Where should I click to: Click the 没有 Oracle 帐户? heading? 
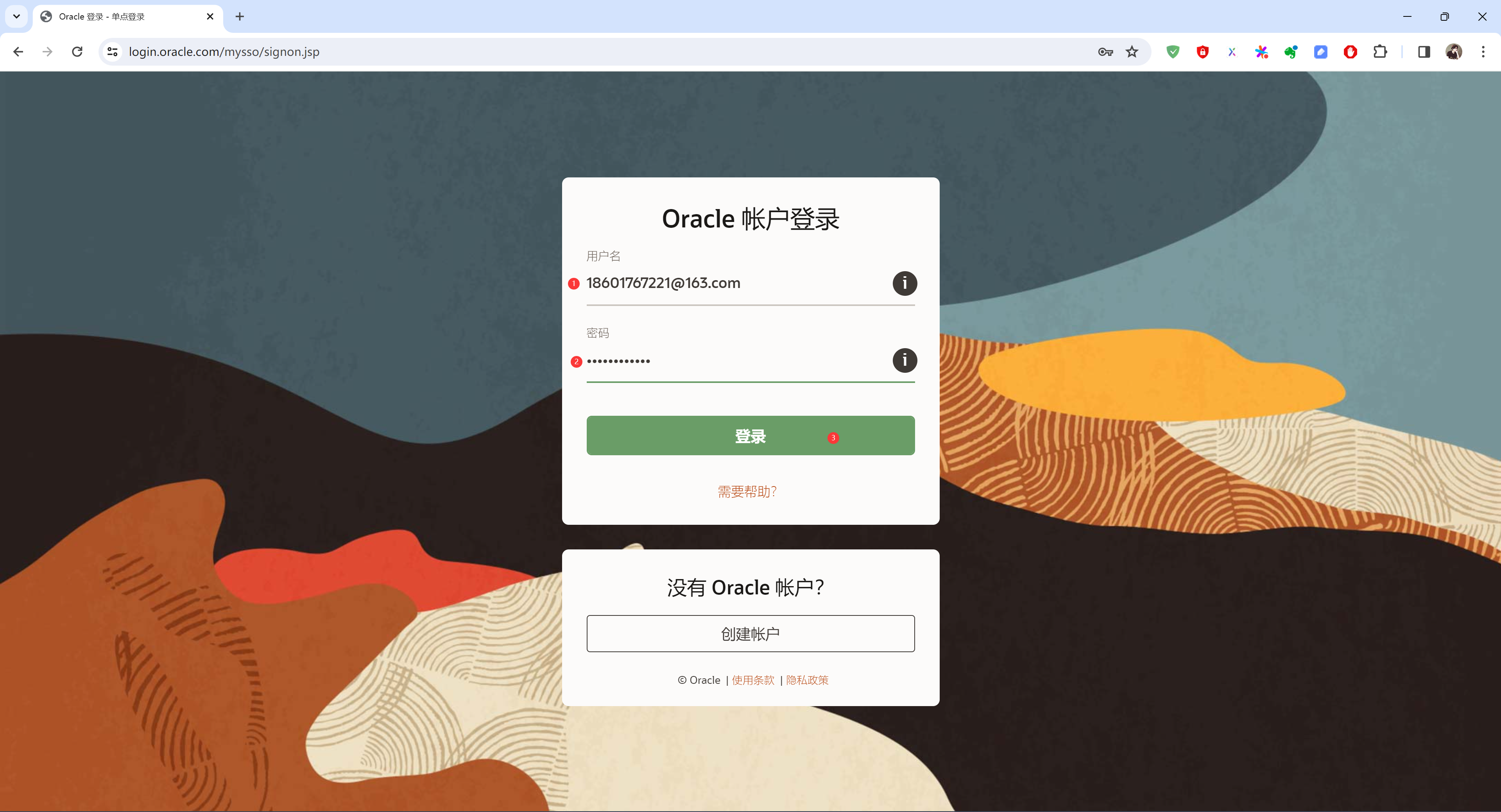click(746, 587)
